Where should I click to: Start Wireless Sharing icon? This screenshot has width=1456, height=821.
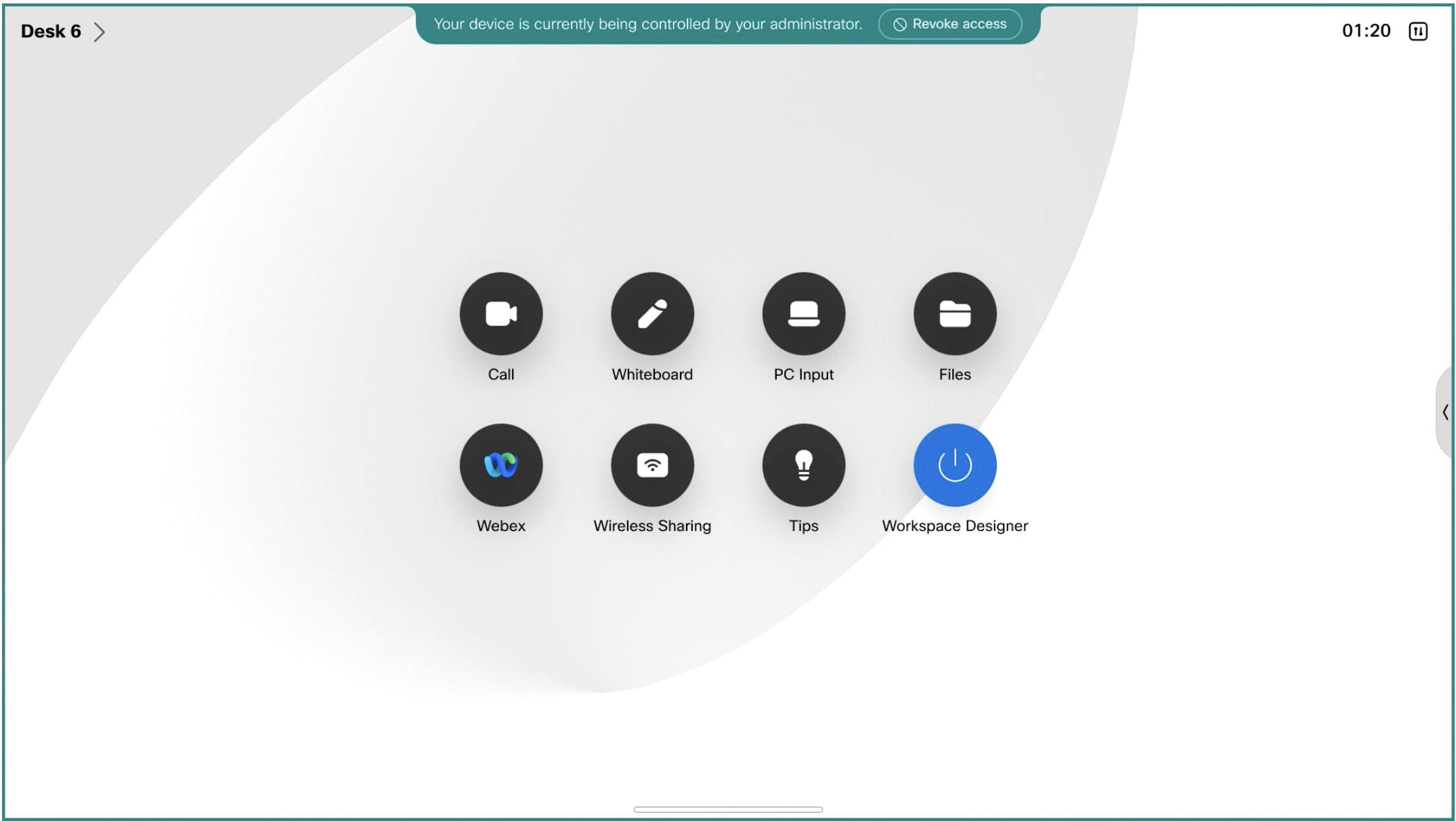pyautogui.click(x=652, y=465)
